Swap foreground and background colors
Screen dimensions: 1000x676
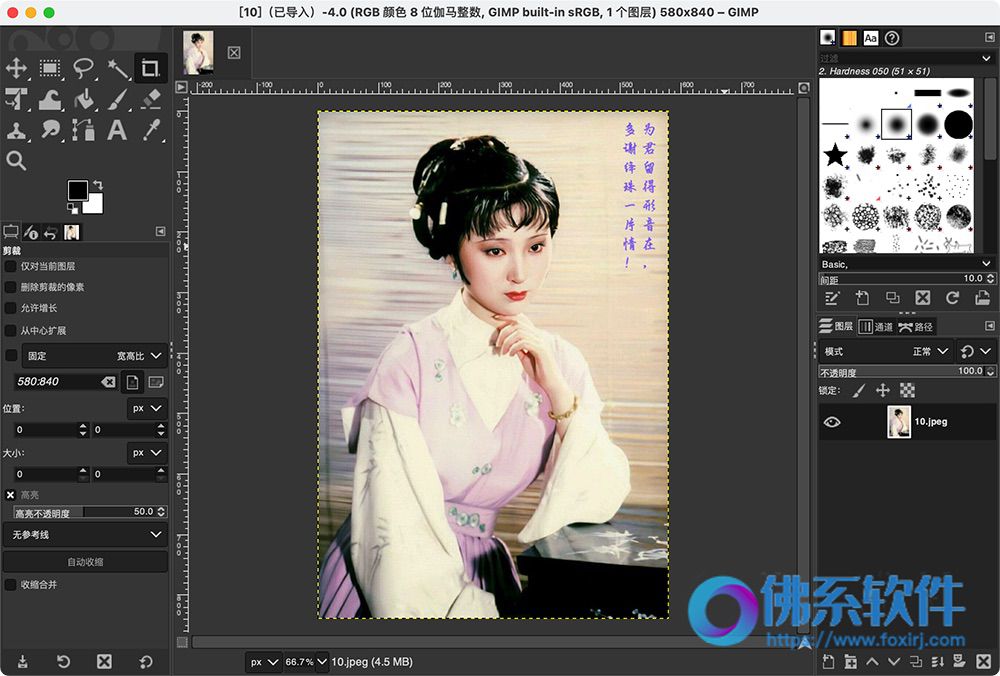(x=98, y=185)
